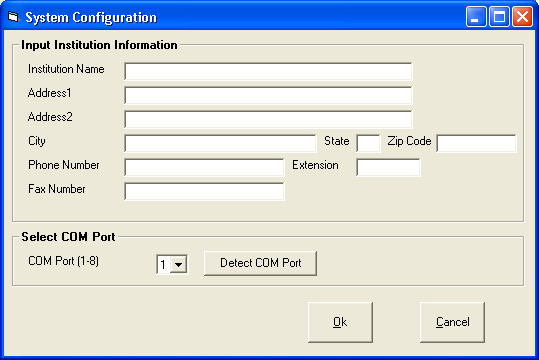Select the Phone Number input field
Viewport: 539px width, 360px height.
204,167
